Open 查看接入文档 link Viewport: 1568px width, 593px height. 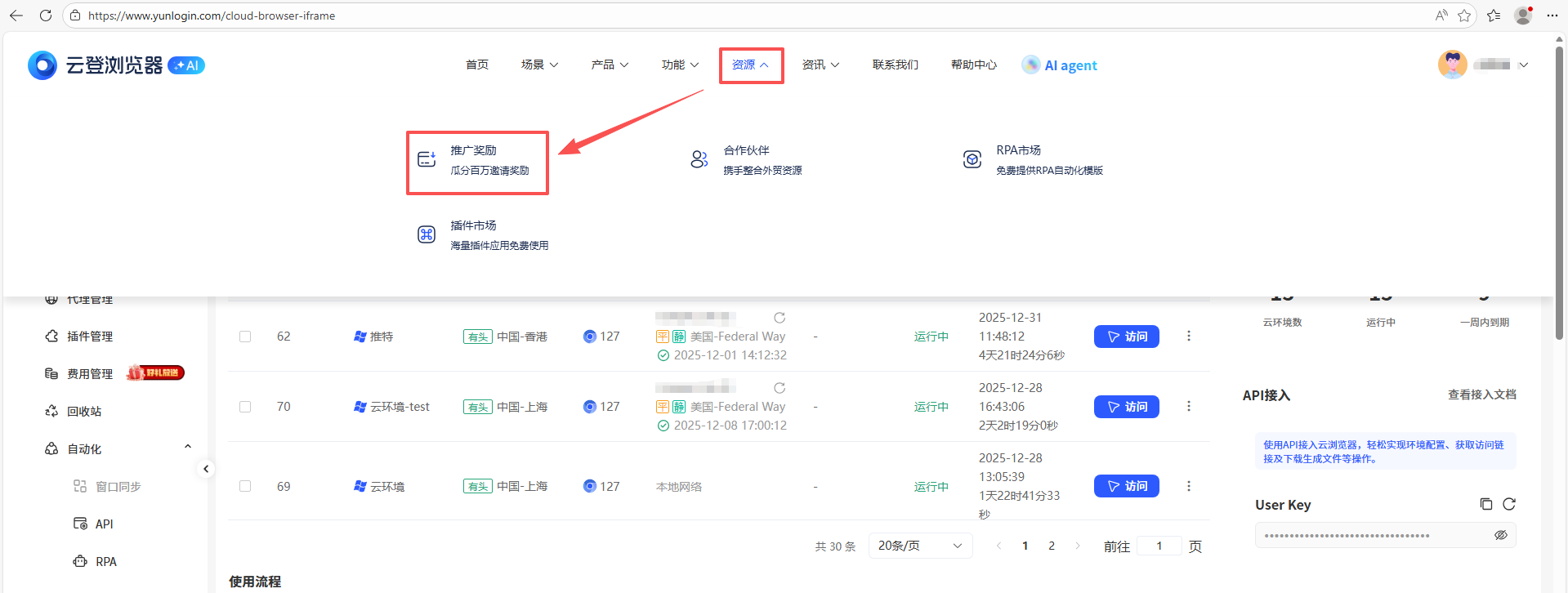[1482, 395]
